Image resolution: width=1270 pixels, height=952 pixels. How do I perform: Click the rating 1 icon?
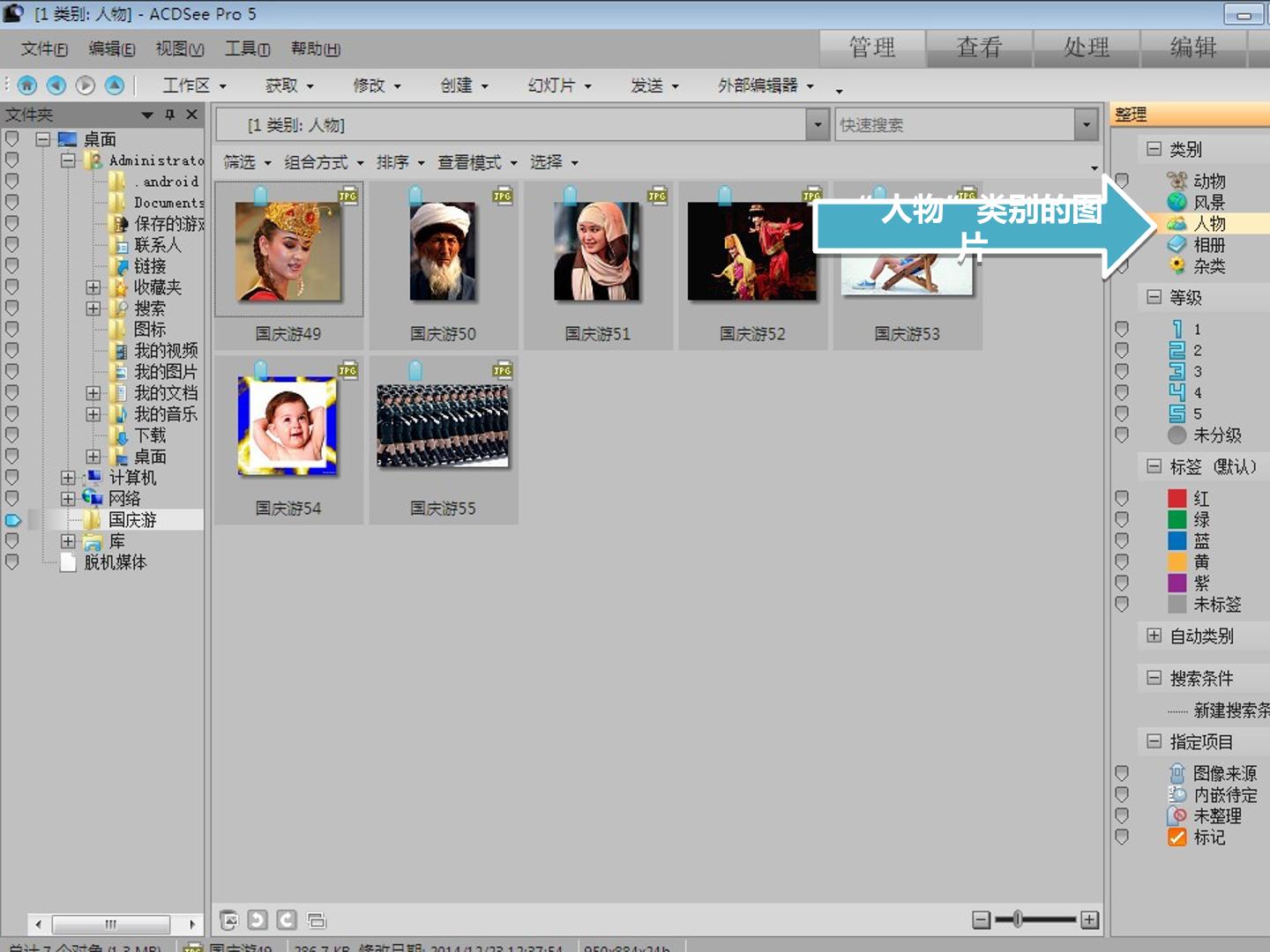pos(1177,329)
